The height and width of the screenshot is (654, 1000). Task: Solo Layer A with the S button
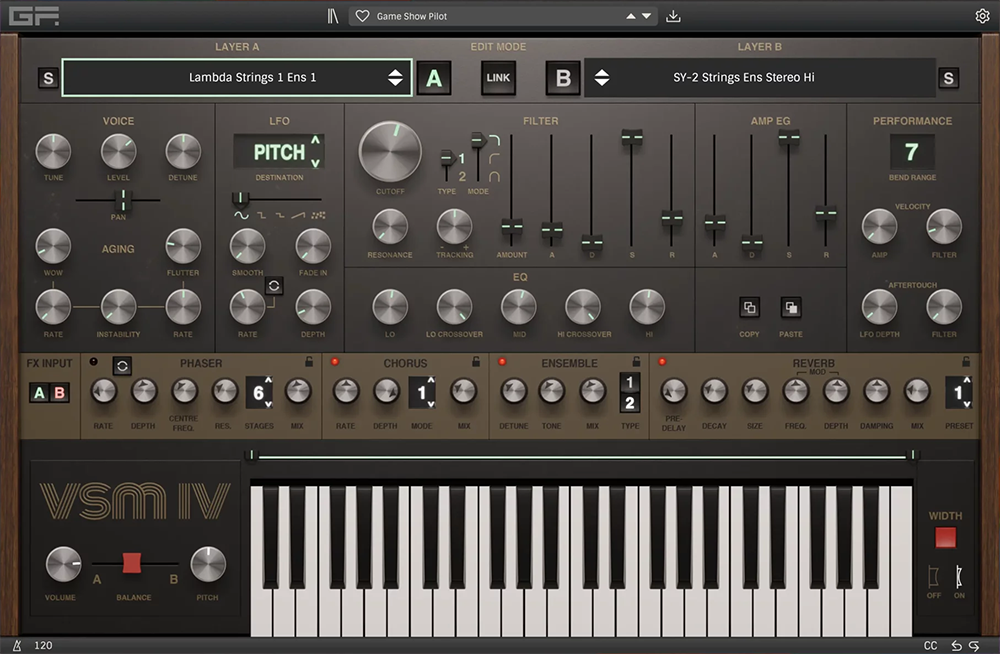tap(48, 78)
